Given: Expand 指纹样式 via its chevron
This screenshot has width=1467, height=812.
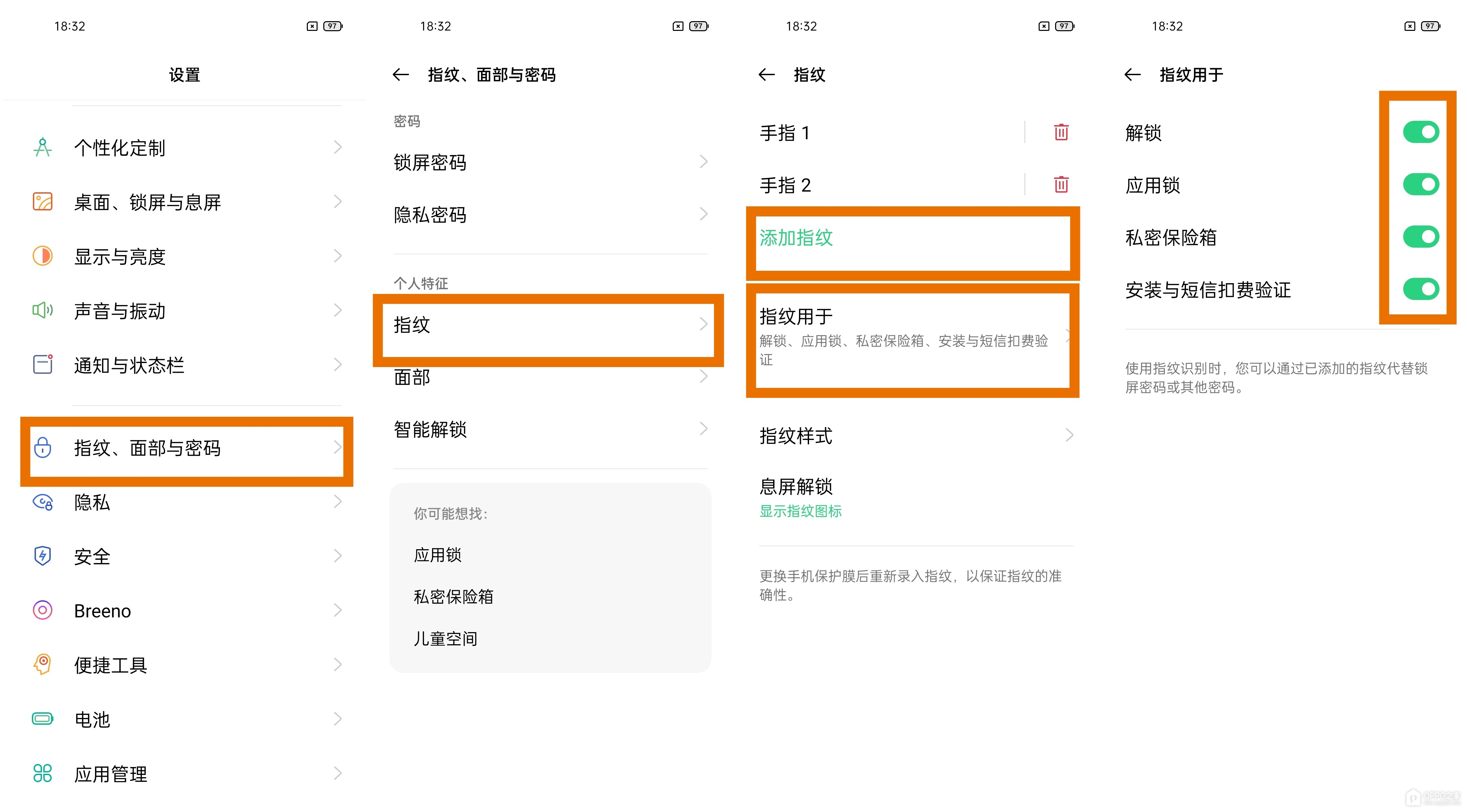Looking at the screenshot, I should (x=1070, y=435).
